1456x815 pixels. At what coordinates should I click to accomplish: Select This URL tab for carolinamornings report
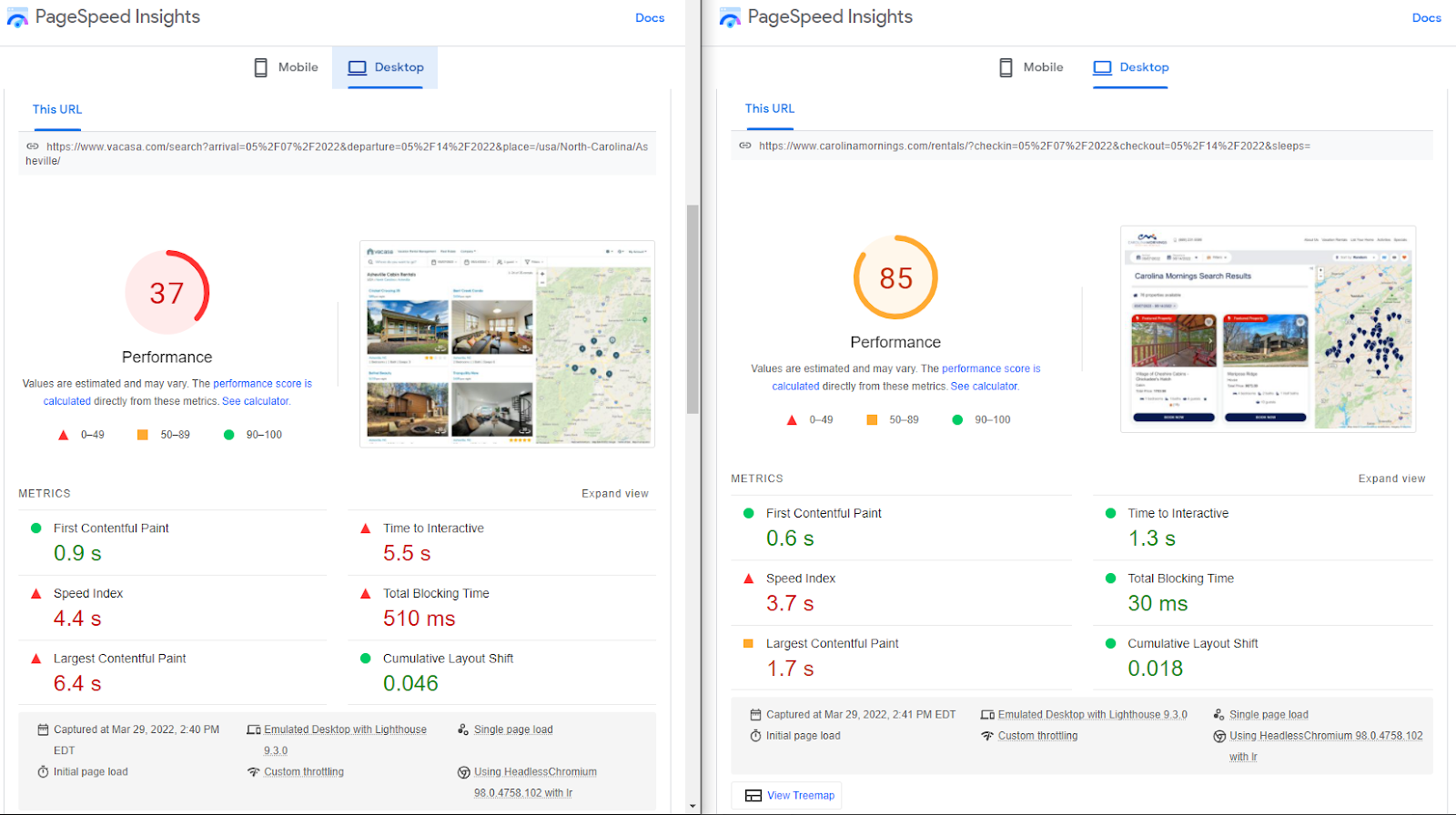[x=770, y=108]
